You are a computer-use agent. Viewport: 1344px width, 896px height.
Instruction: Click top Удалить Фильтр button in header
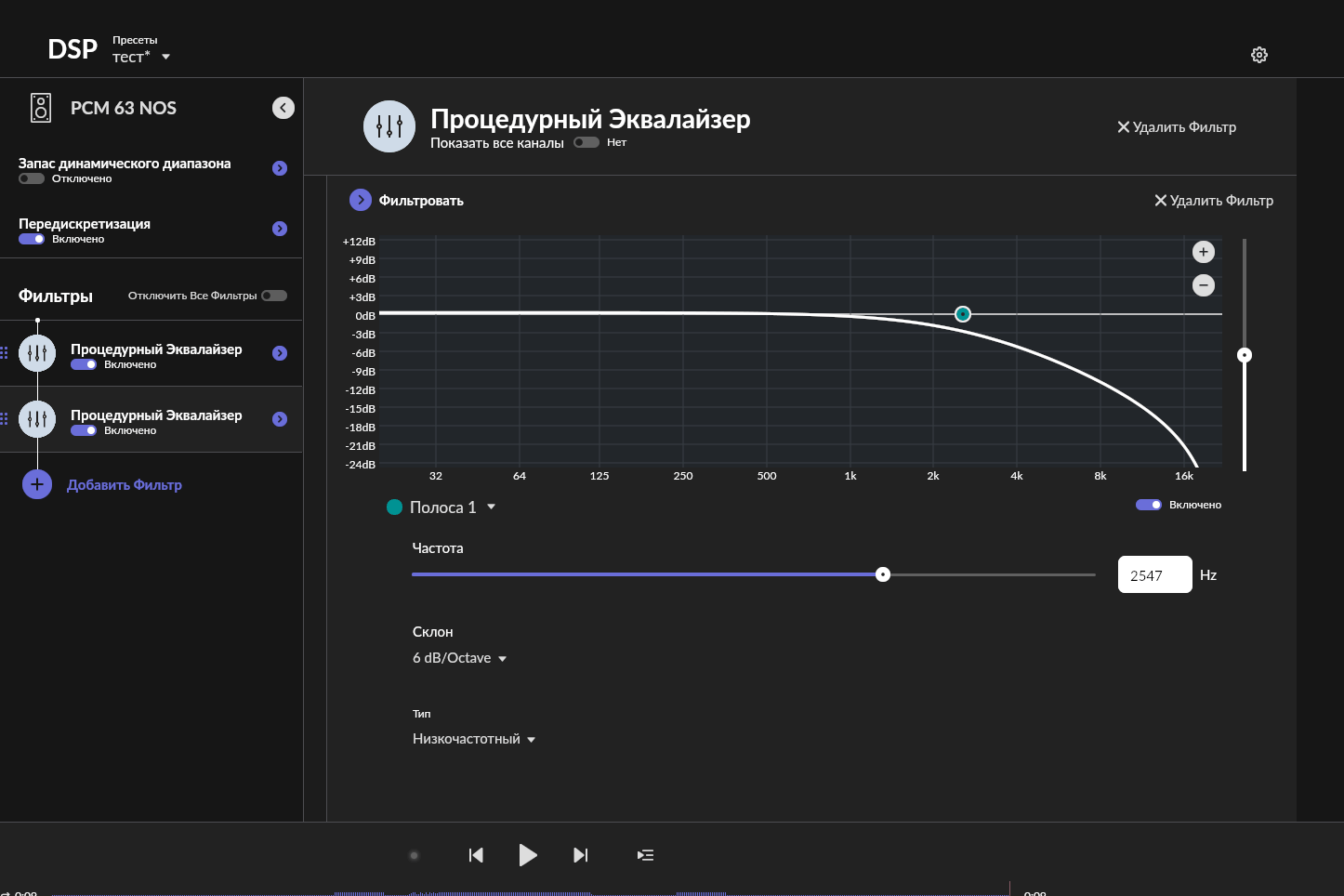(x=1177, y=127)
